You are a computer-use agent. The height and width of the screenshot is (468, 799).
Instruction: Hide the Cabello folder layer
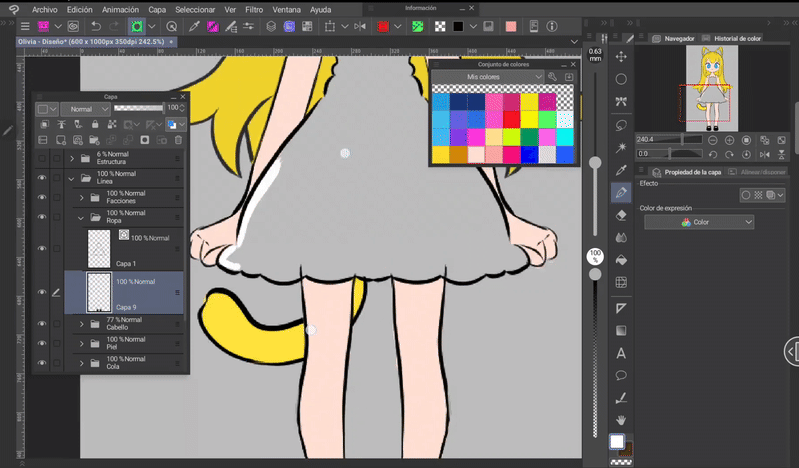(x=42, y=323)
